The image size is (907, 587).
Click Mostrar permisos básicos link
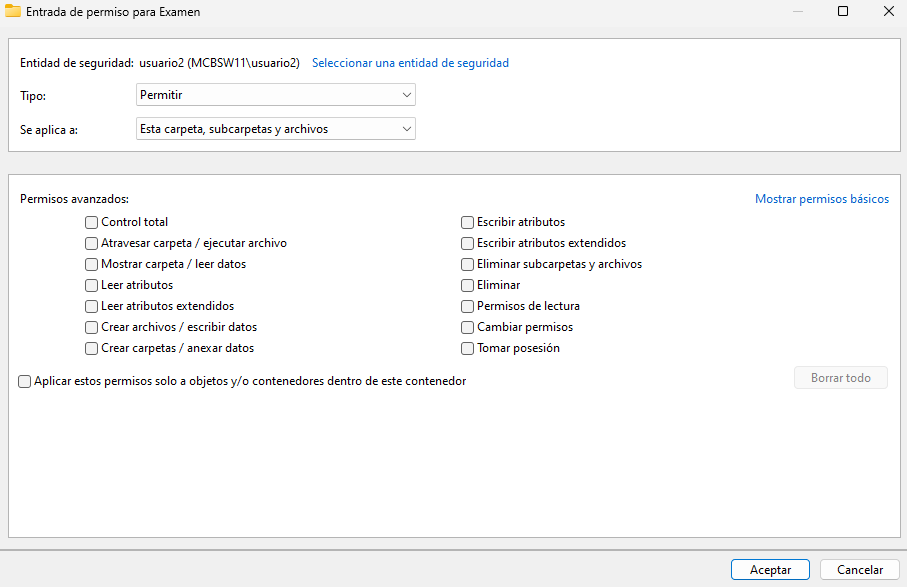pos(821,199)
